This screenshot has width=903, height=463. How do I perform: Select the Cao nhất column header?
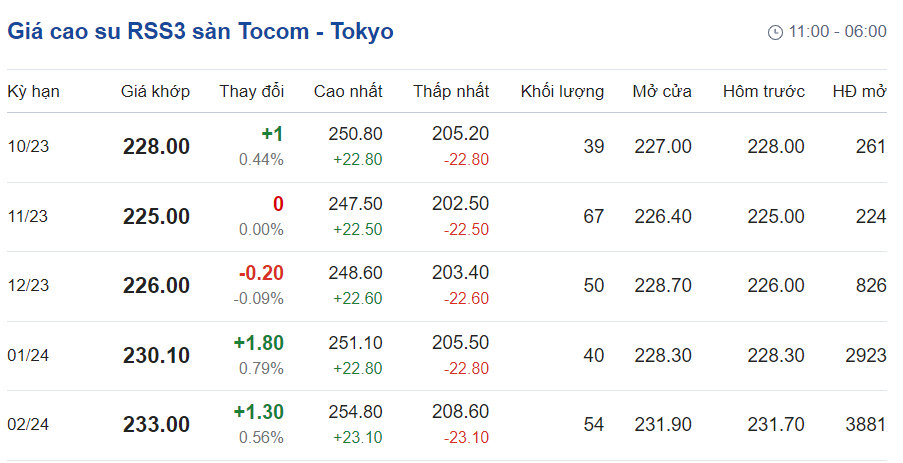click(x=348, y=92)
